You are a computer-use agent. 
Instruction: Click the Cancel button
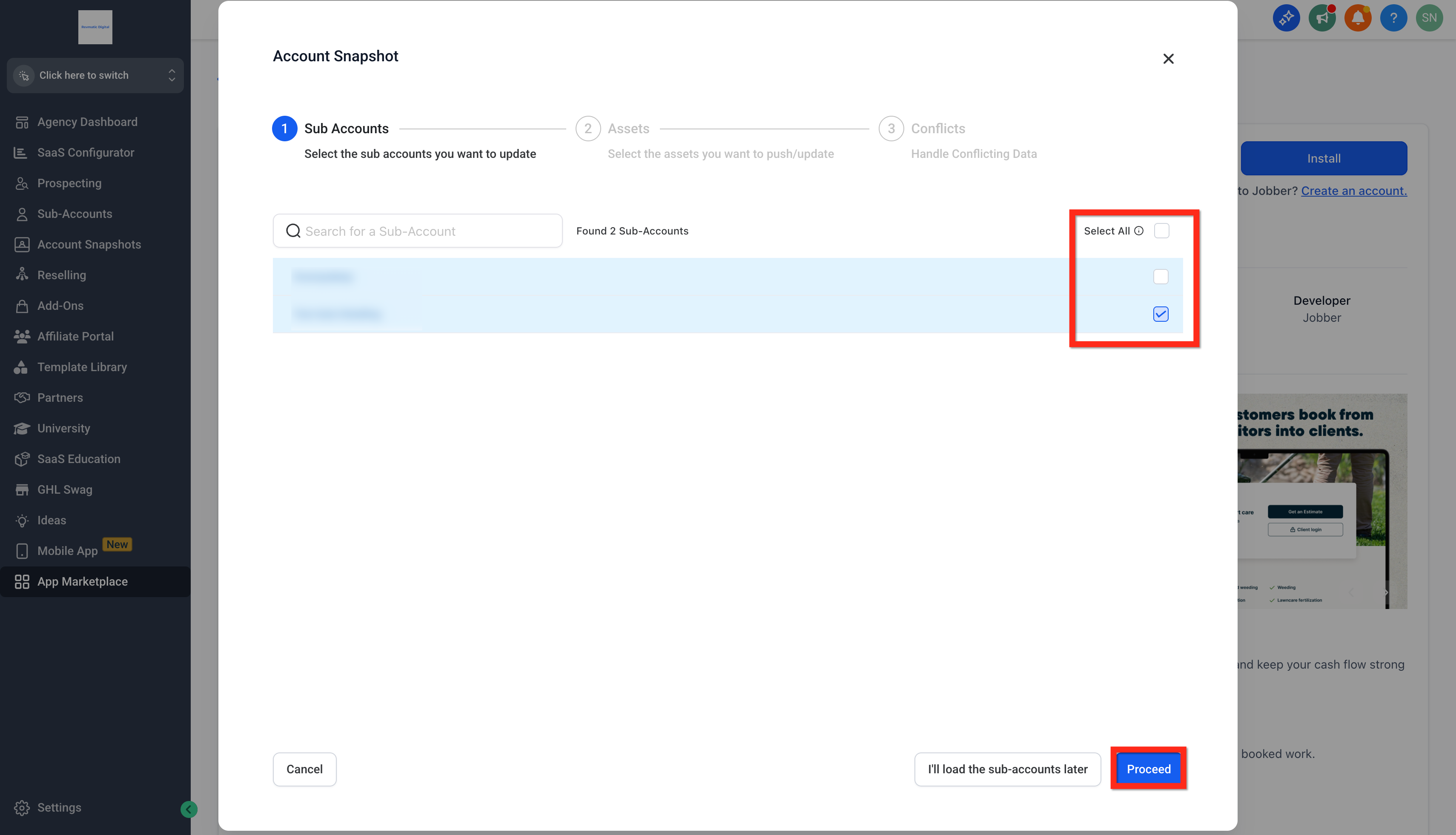click(x=304, y=769)
